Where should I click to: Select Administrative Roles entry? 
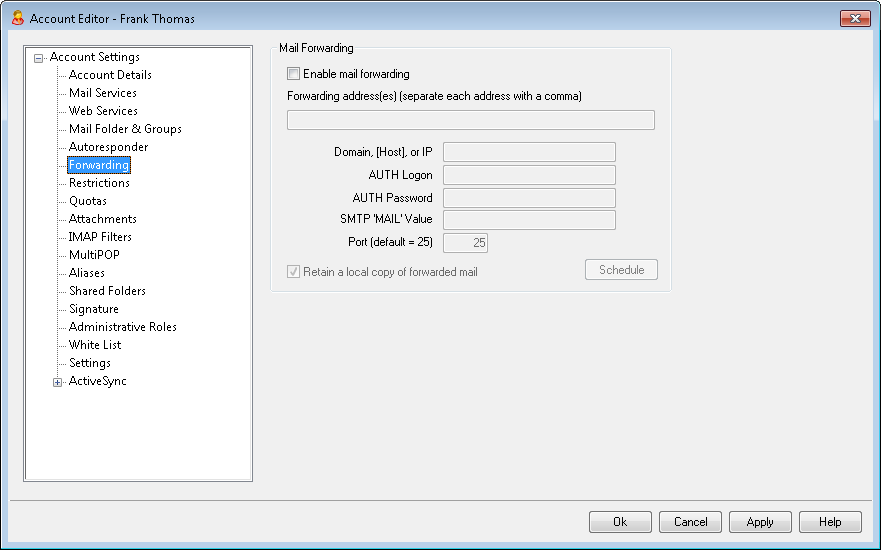click(122, 326)
